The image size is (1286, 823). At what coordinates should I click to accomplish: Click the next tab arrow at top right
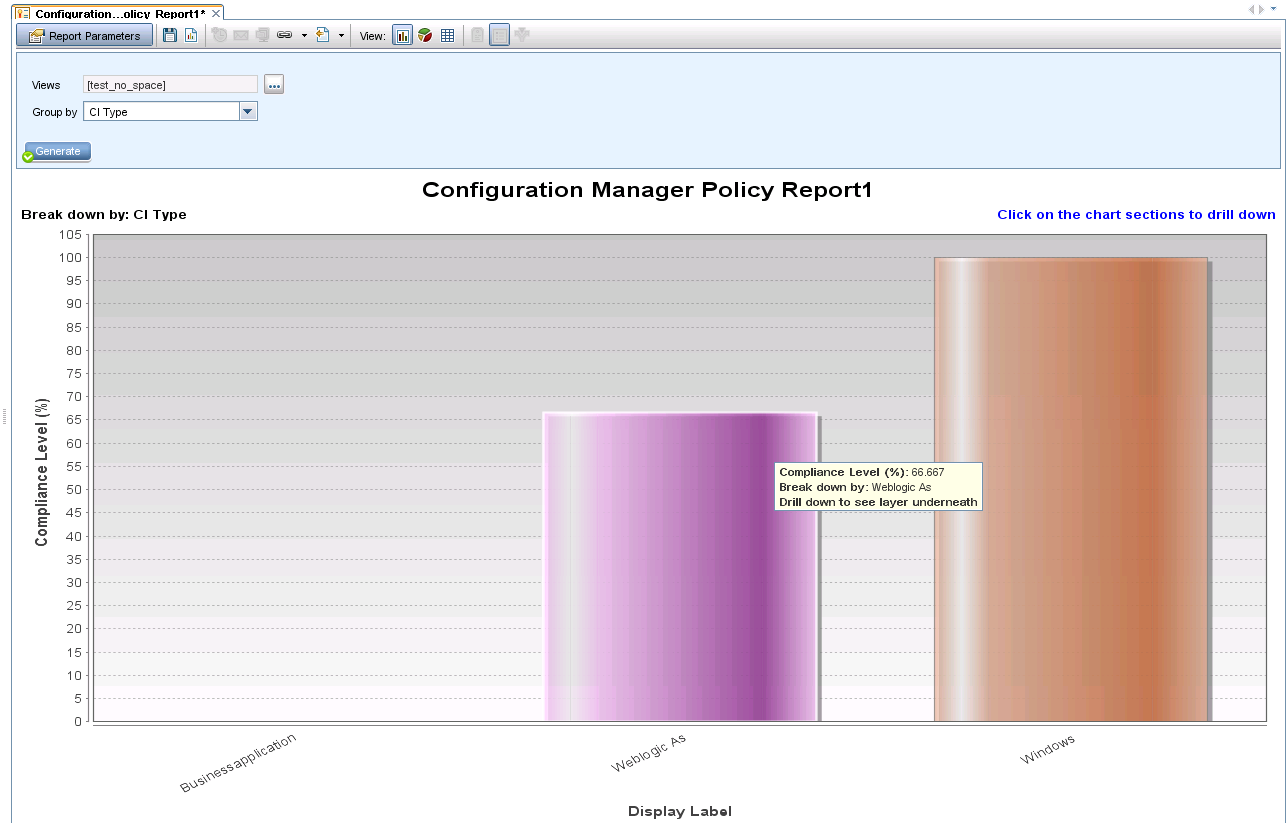pyautogui.click(x=1261, y=9)
